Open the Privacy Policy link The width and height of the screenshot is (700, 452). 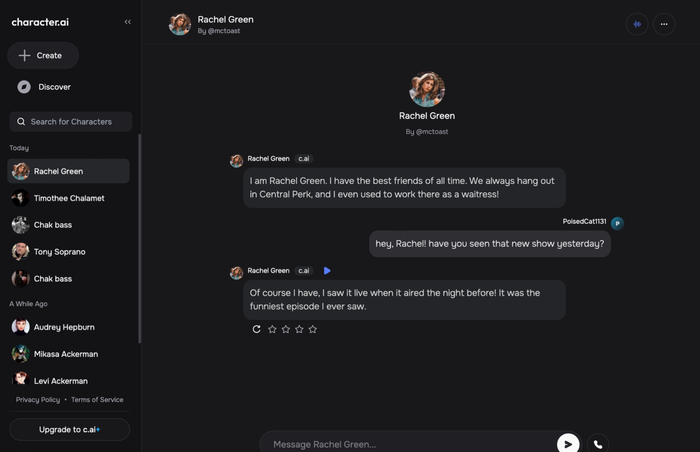pos(38,400)
